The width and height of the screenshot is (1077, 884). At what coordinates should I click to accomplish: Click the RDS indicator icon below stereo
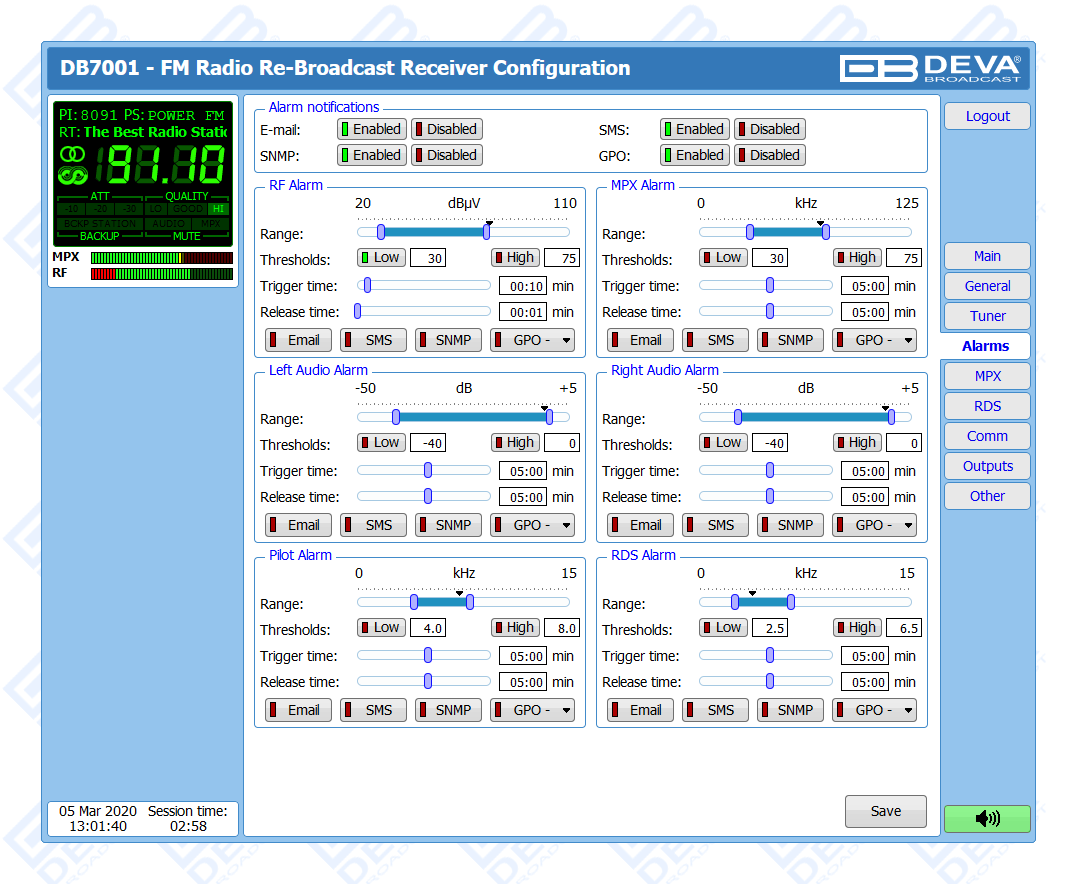(x=73, y=176)
